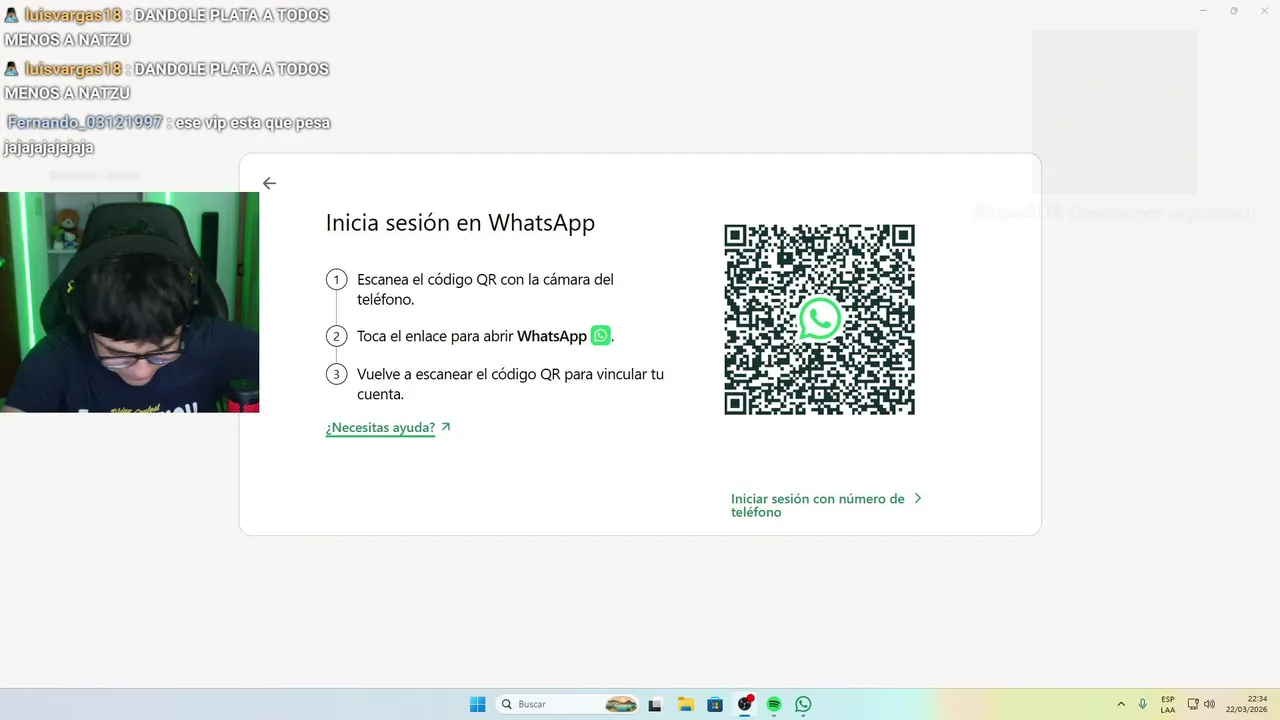The width and height of the screenshot is (1280, 720).
Task: Click the search highlight image in Buscar
Action: pos(621,704)
